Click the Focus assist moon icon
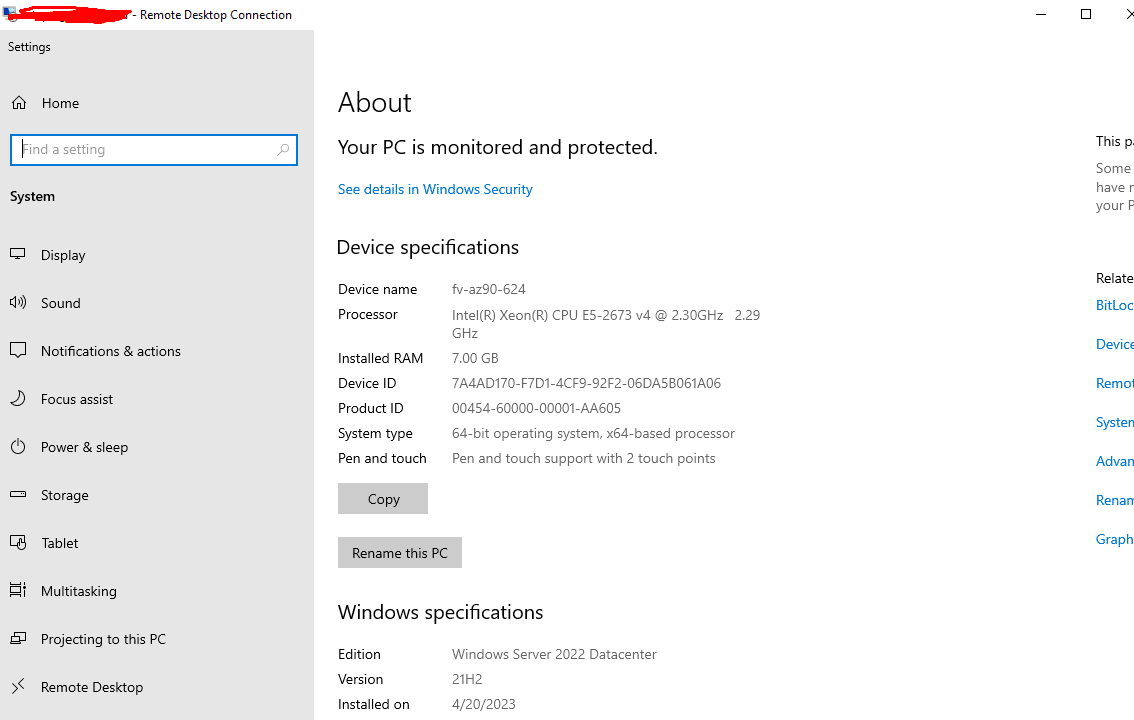This screenshot has height=720, width=1134. (x=18, y=399)
